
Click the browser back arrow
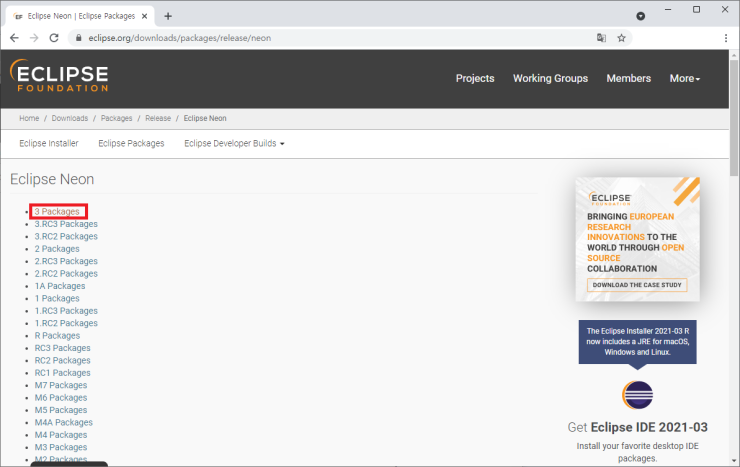tap(14, 38)
